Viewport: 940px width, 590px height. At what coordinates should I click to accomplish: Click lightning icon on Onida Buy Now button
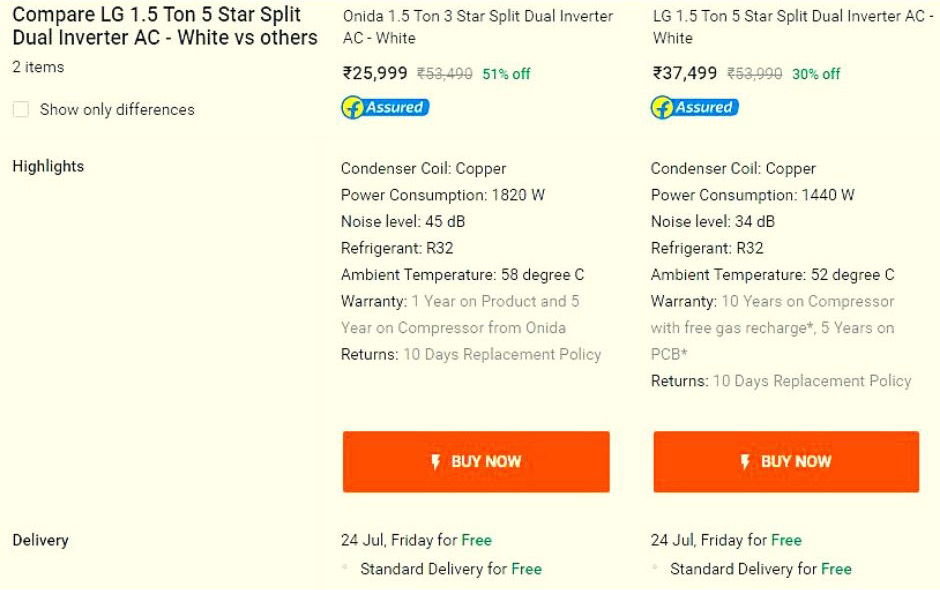pos(436,462)
